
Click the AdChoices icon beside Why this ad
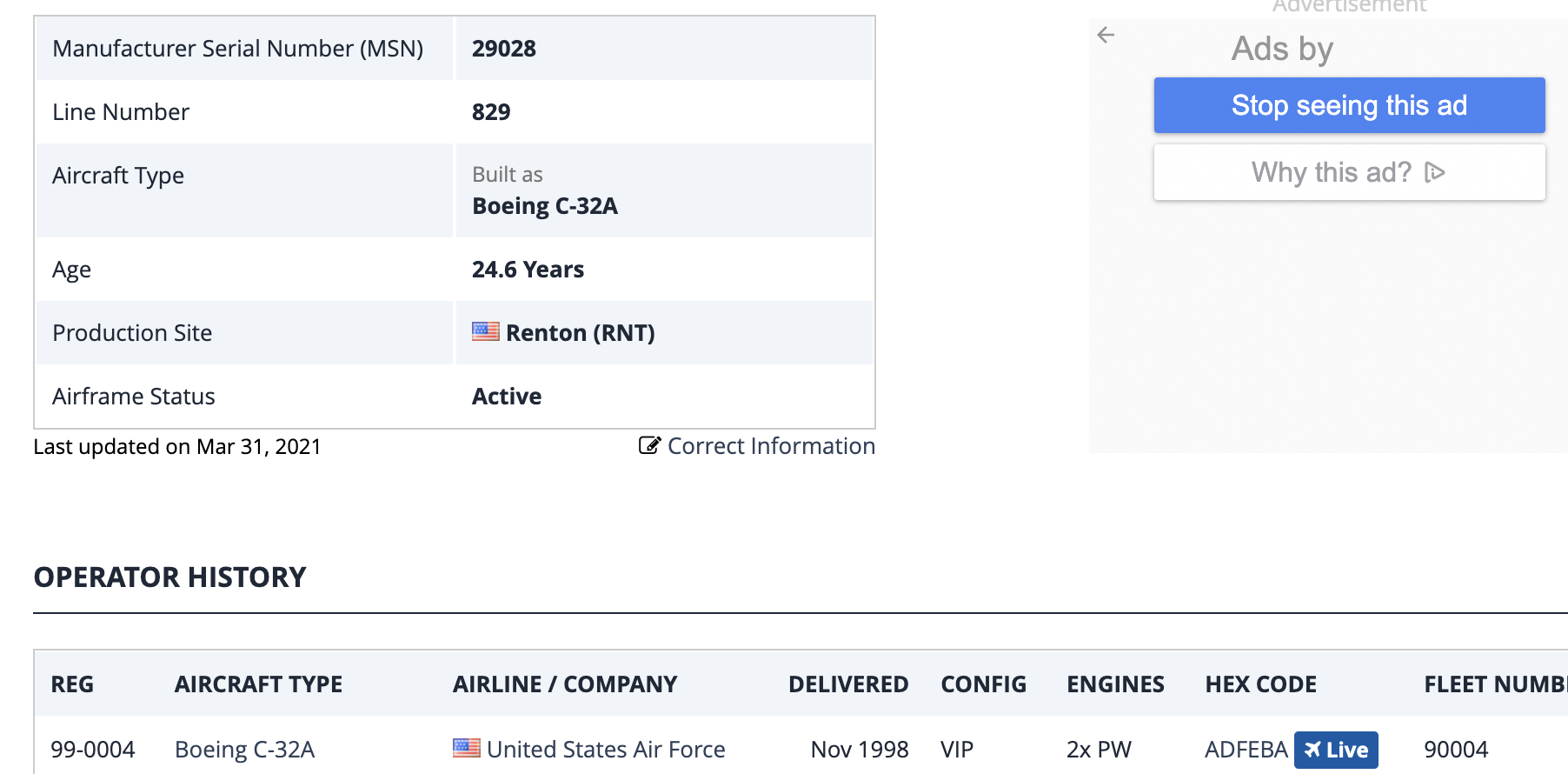point(1435,172)
